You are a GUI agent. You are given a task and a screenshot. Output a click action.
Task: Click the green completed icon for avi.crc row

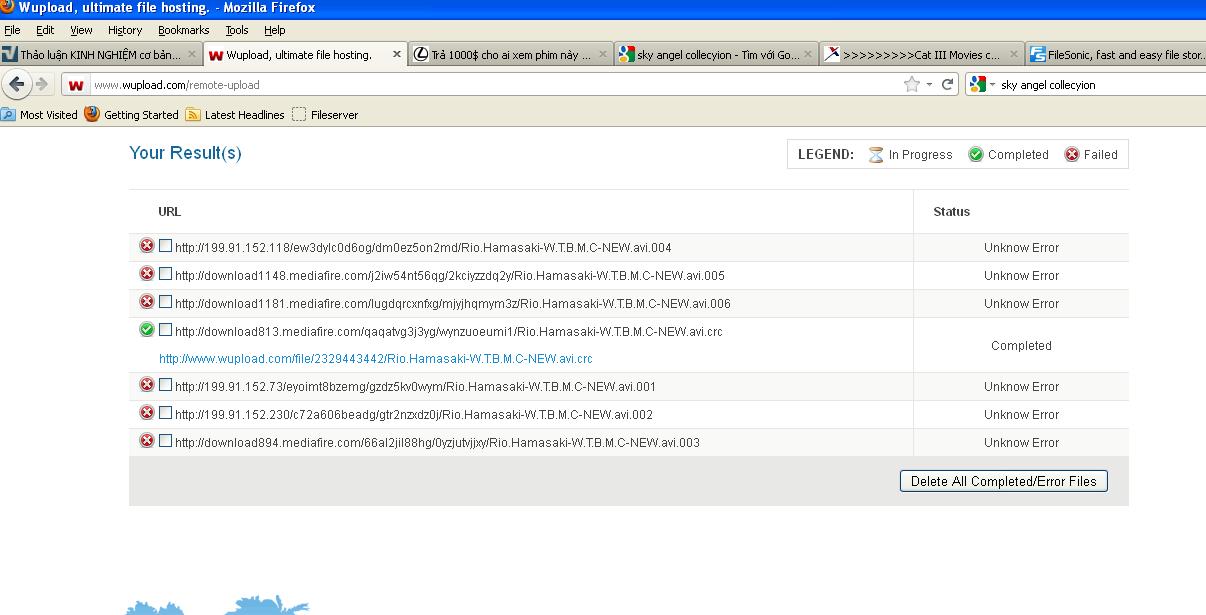point(147,330)
